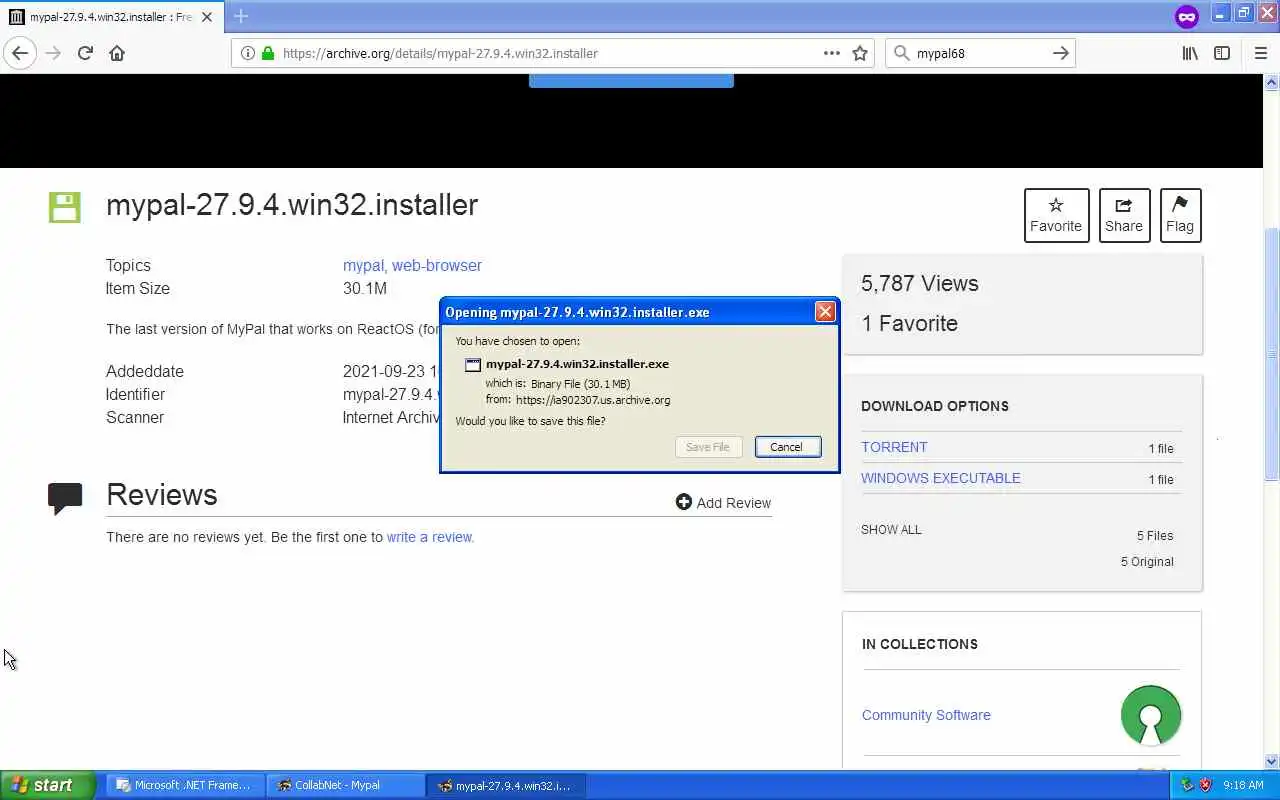Click the purple private browsing mask icon
Image resolution: width=1280 pixels, height=800 pixels.
(1187, 16)
